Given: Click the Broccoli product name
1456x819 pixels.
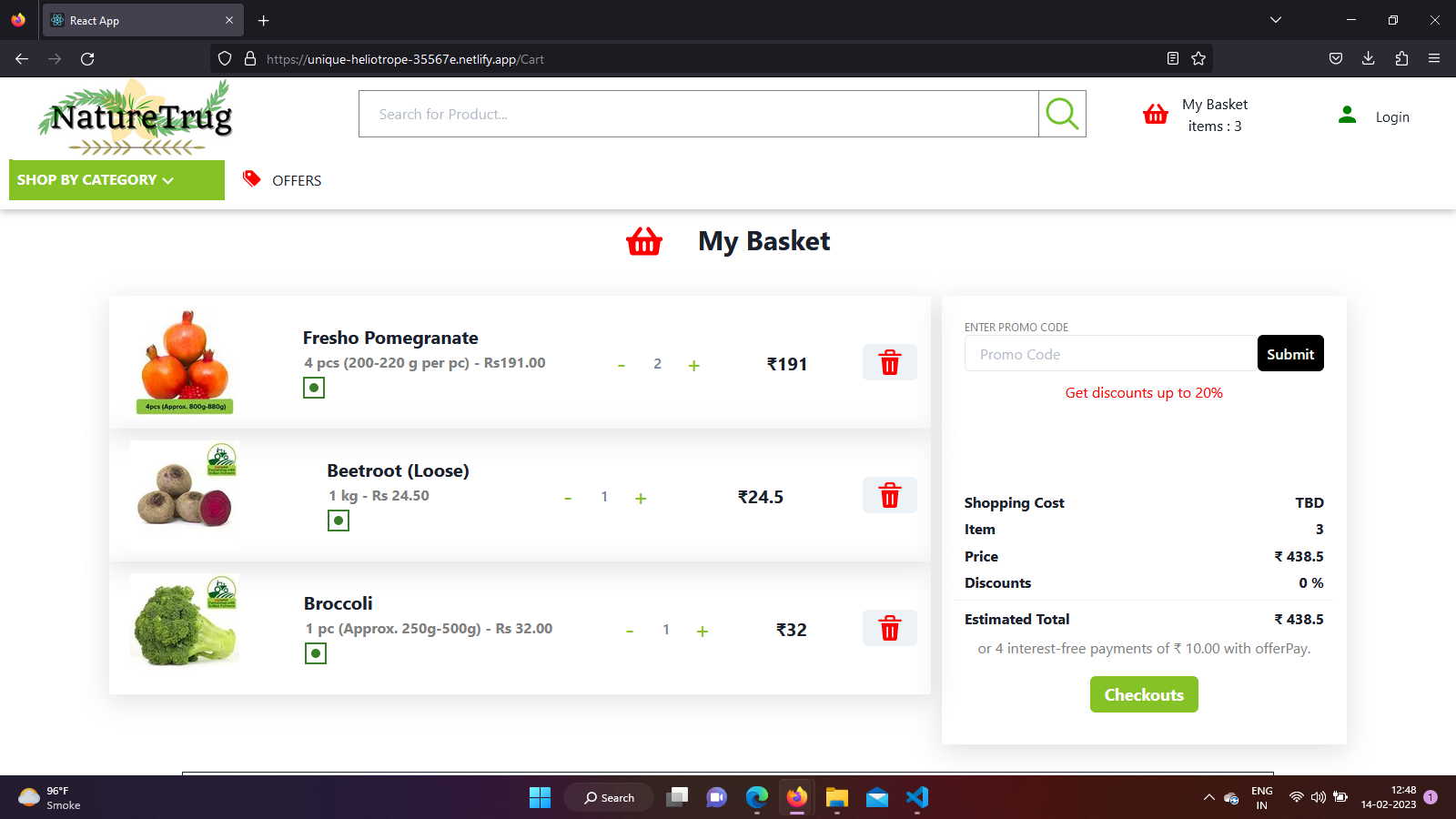Looking at the screenshot, I should (339, 603).
